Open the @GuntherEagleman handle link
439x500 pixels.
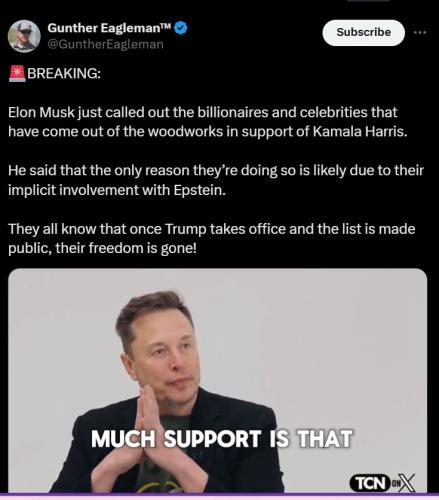coord(106,44)
